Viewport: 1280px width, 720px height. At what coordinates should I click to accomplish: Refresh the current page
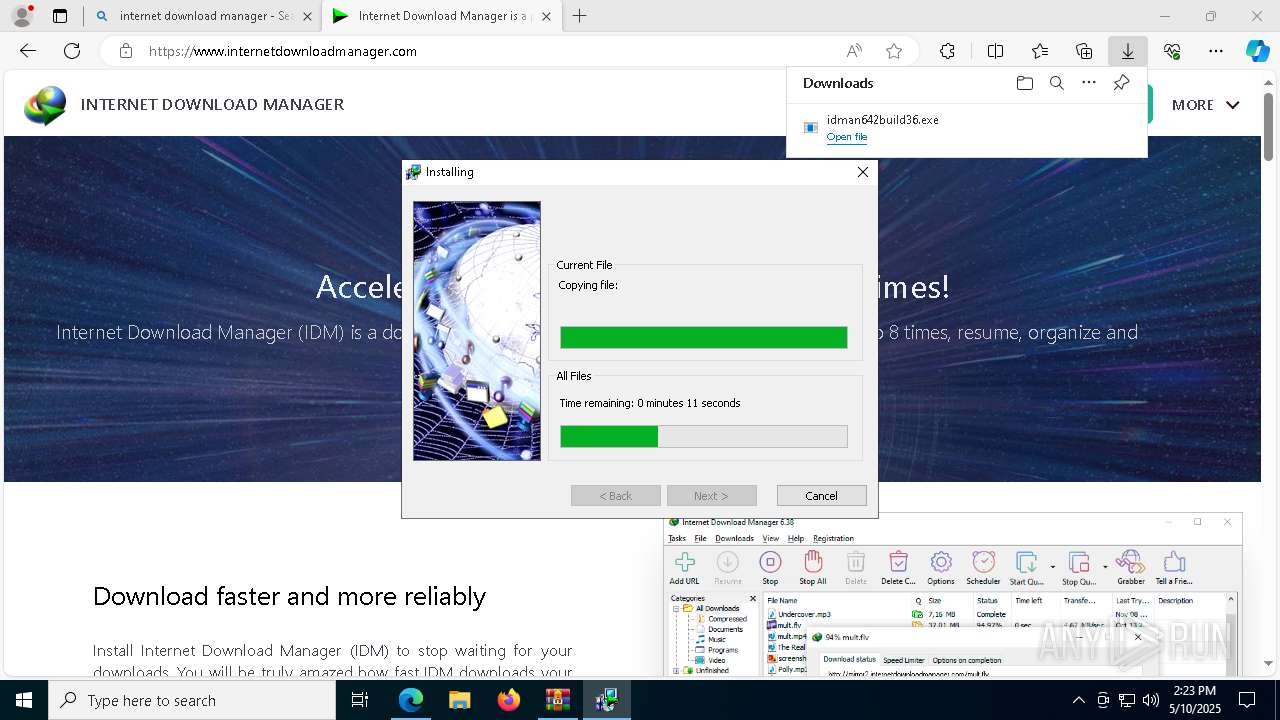tap(72, 51)
